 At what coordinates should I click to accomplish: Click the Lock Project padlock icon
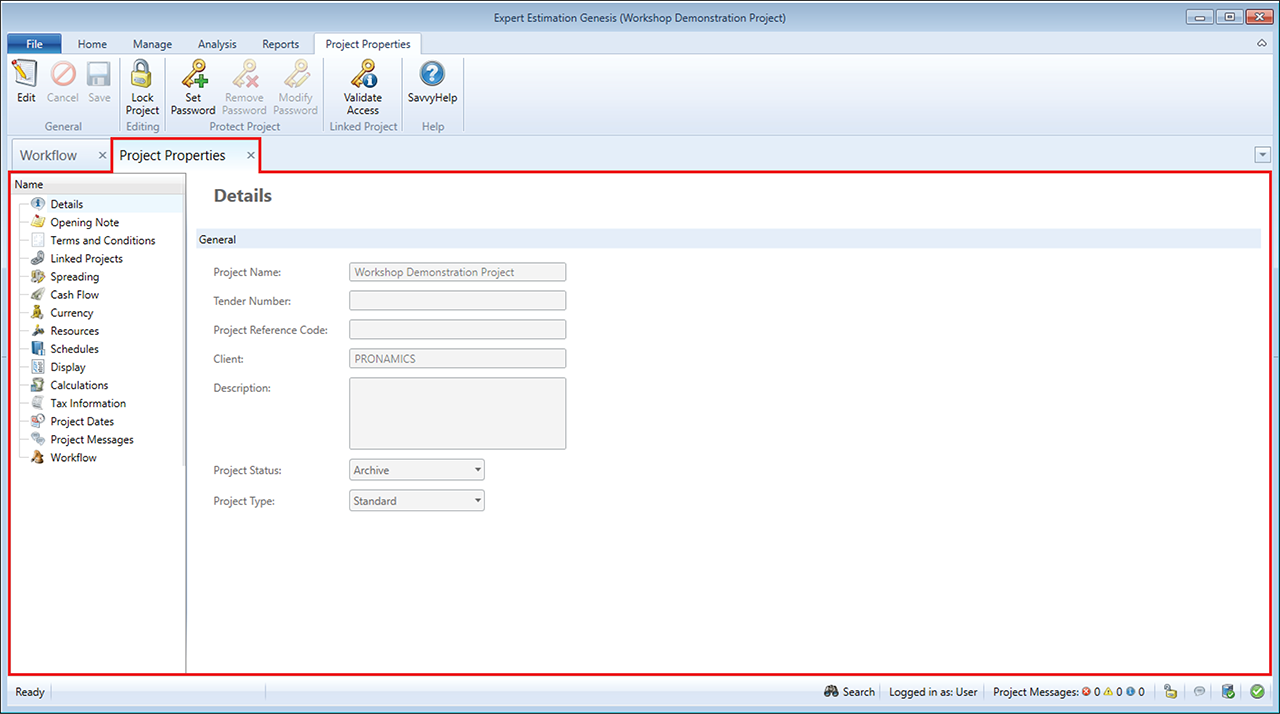click(x=142, y=75)
